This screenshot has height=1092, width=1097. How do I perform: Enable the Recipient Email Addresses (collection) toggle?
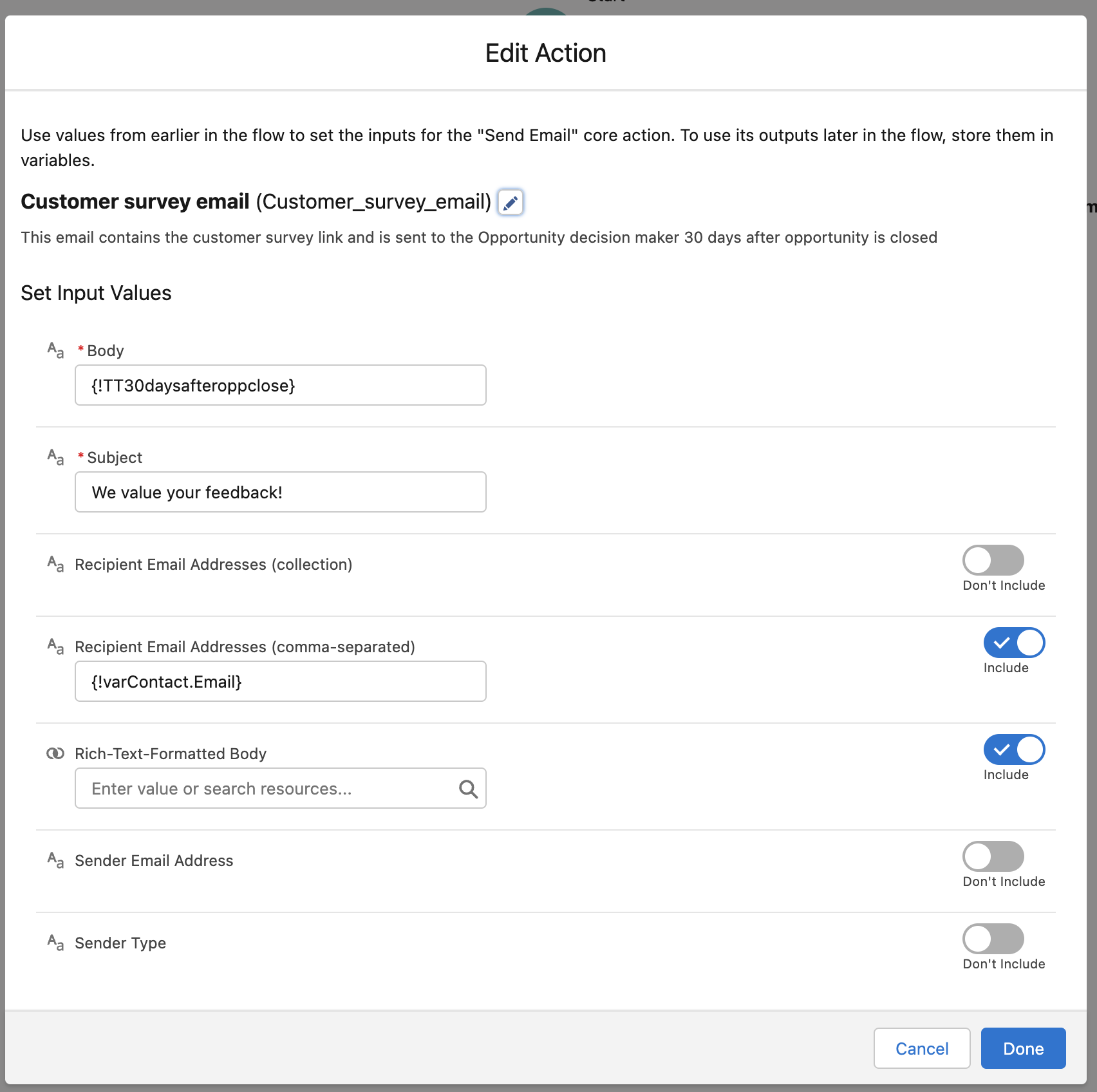[993, 560]
